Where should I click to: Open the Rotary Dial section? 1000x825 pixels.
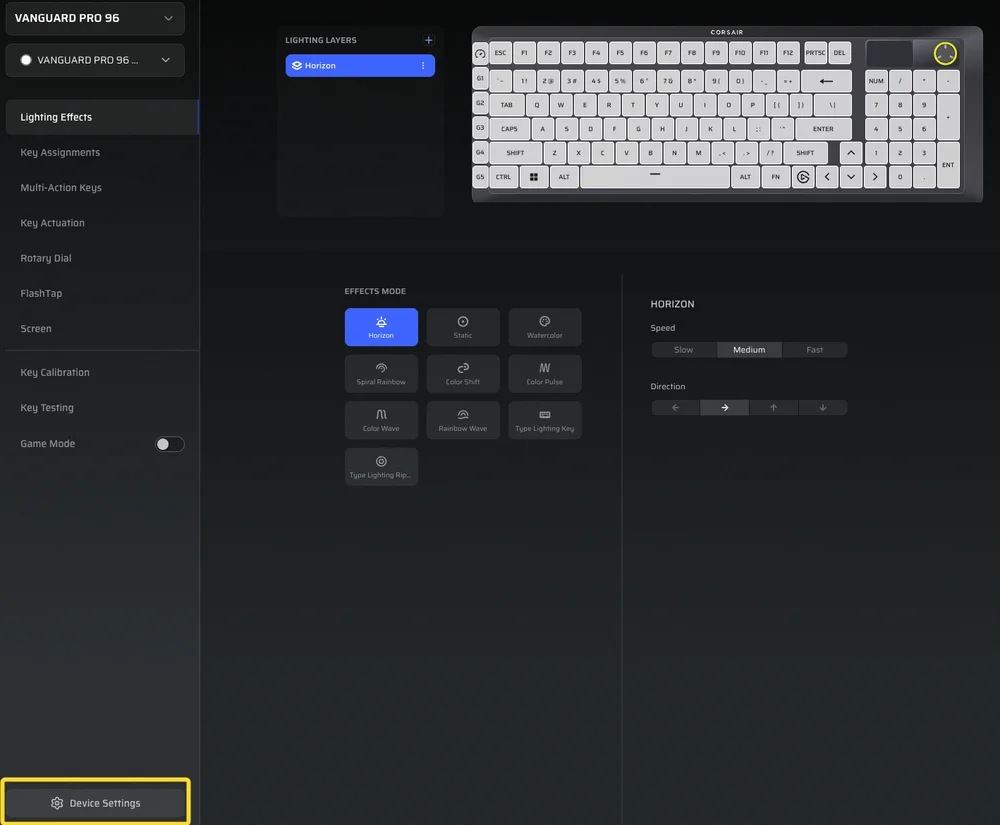point(46,257)
